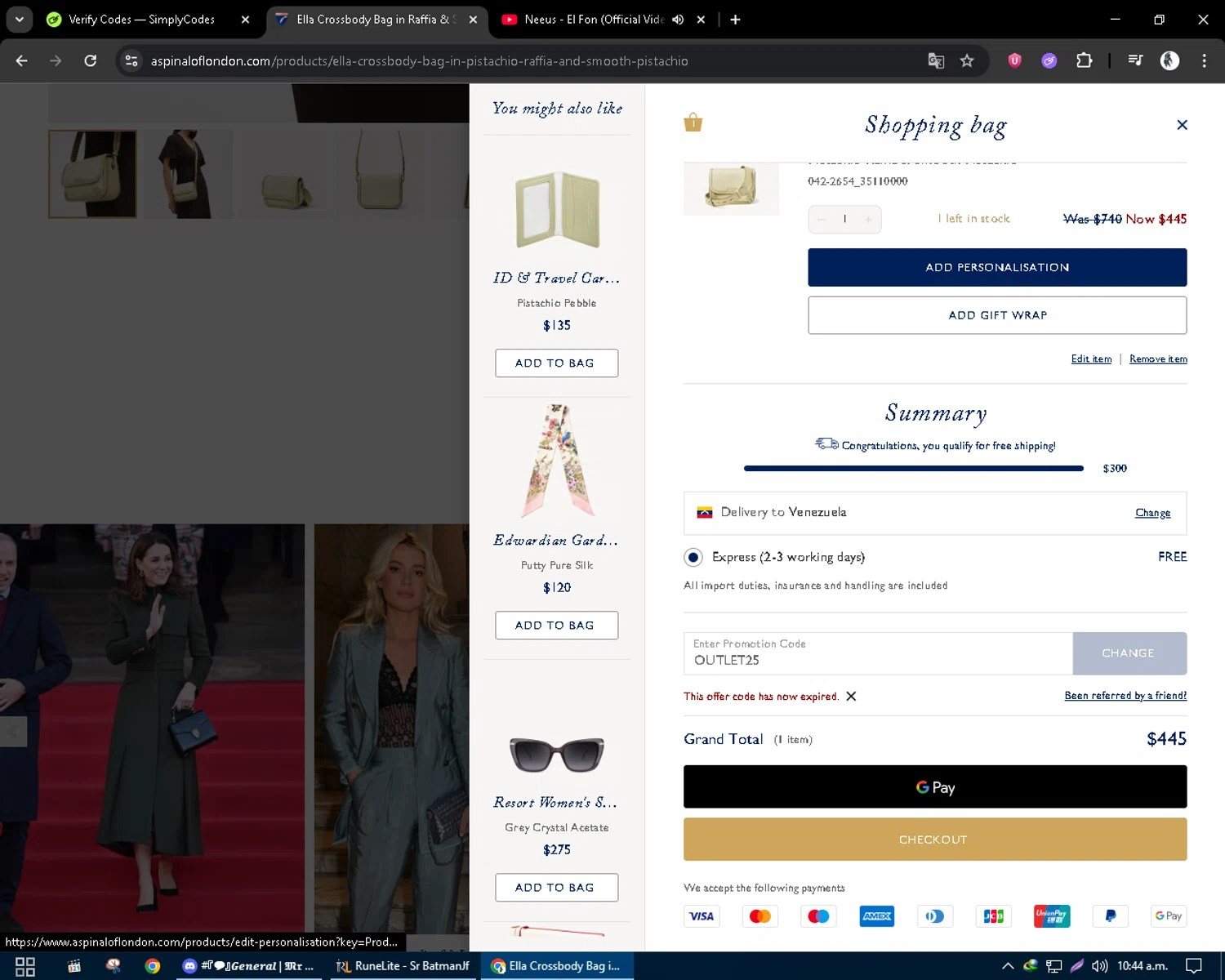Click the PayPal payment icon
This screenshot has width=1225, height=980.
[x=1110, y=916]
